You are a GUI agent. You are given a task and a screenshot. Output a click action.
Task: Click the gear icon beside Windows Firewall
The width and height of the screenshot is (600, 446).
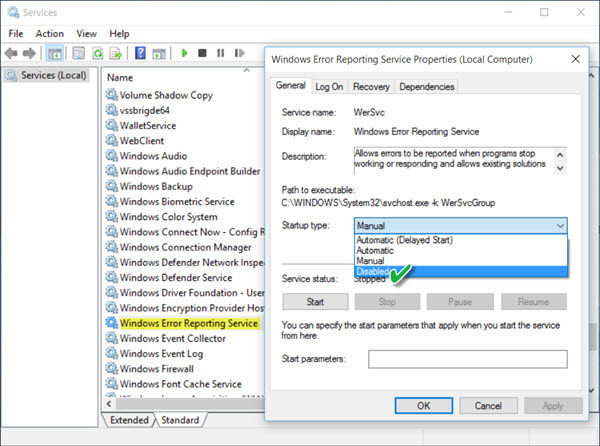pyautogui.click(x=111, y=368)
